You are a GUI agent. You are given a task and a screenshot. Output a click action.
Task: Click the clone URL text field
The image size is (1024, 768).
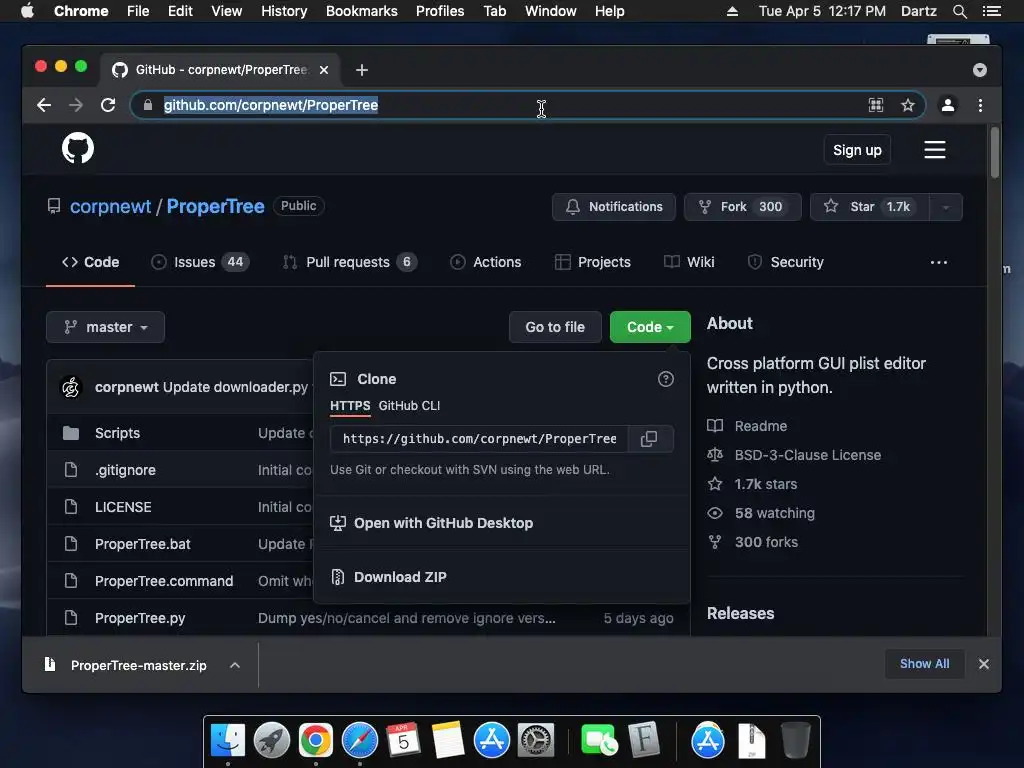[x=479, y=439]
